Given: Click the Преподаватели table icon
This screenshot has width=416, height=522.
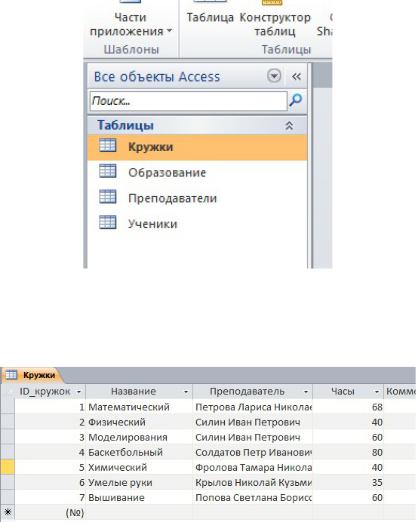Looking at the screenshot, I should click(x=108, y=197).
